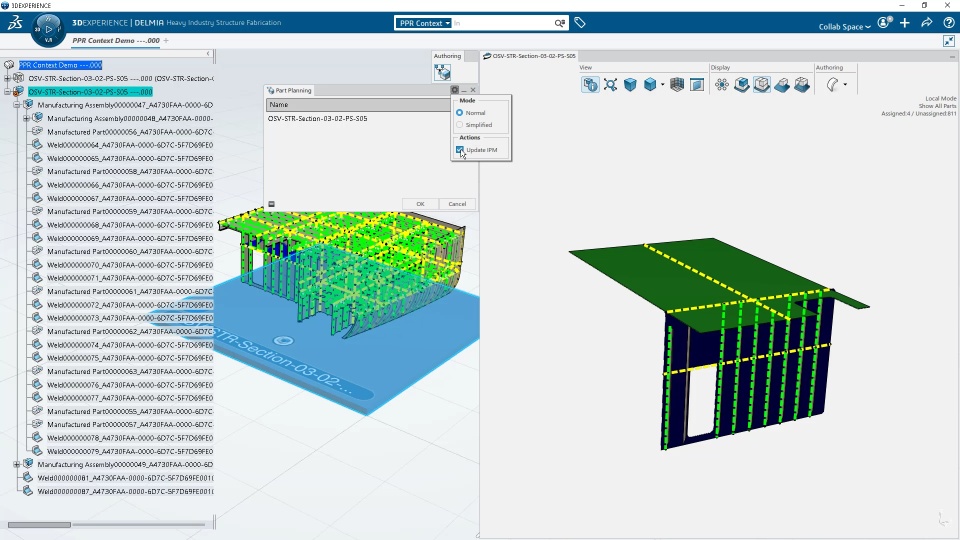Click the grid planes icon in View toolbar
This screenshot has width=960, height=540.
[x=677, y=84]
